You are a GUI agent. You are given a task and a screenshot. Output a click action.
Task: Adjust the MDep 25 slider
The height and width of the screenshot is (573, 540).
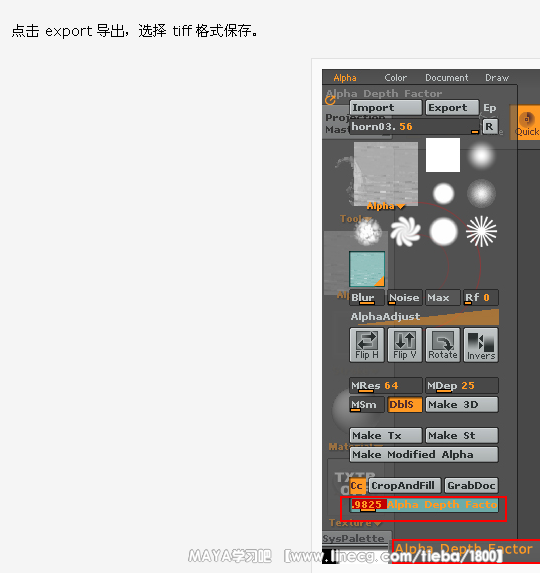[462, 386]
